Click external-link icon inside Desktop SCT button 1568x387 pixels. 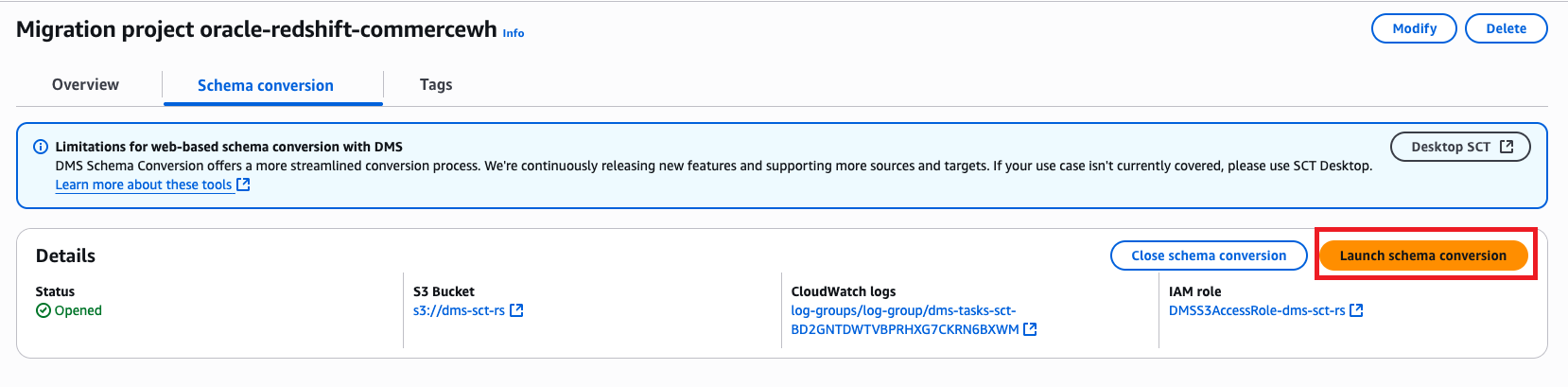(1507, 147)
